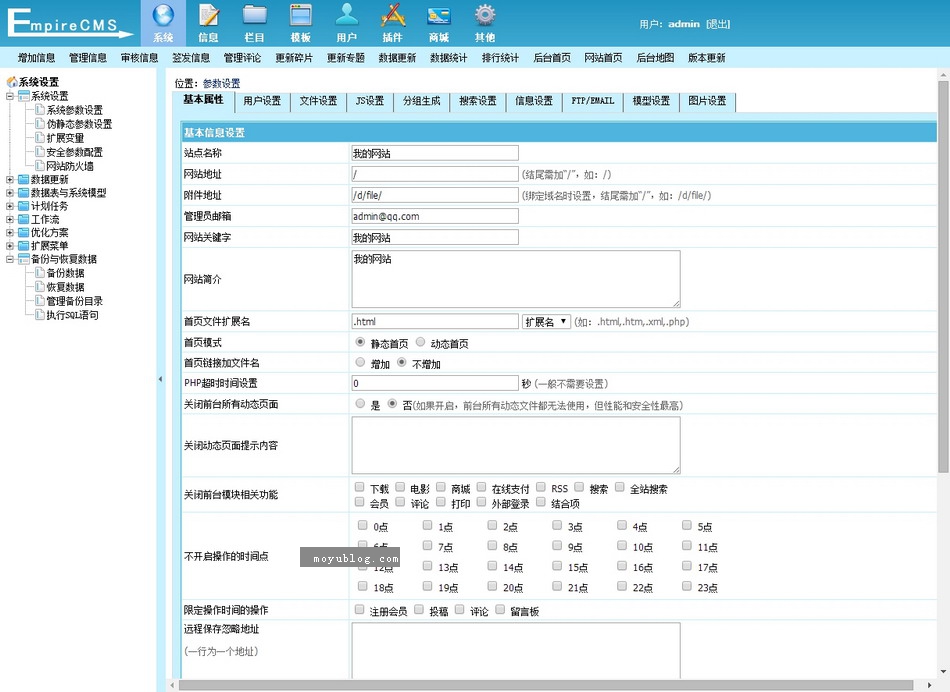Viewport: 950px width, 692px height.
Task: Open the 商城 shop icon
Action: tap(438, 16)
